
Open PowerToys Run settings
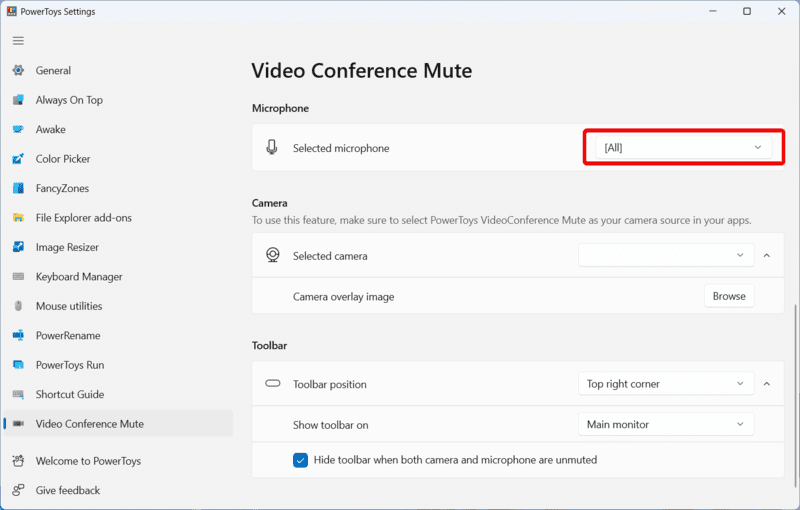point(118,365)
